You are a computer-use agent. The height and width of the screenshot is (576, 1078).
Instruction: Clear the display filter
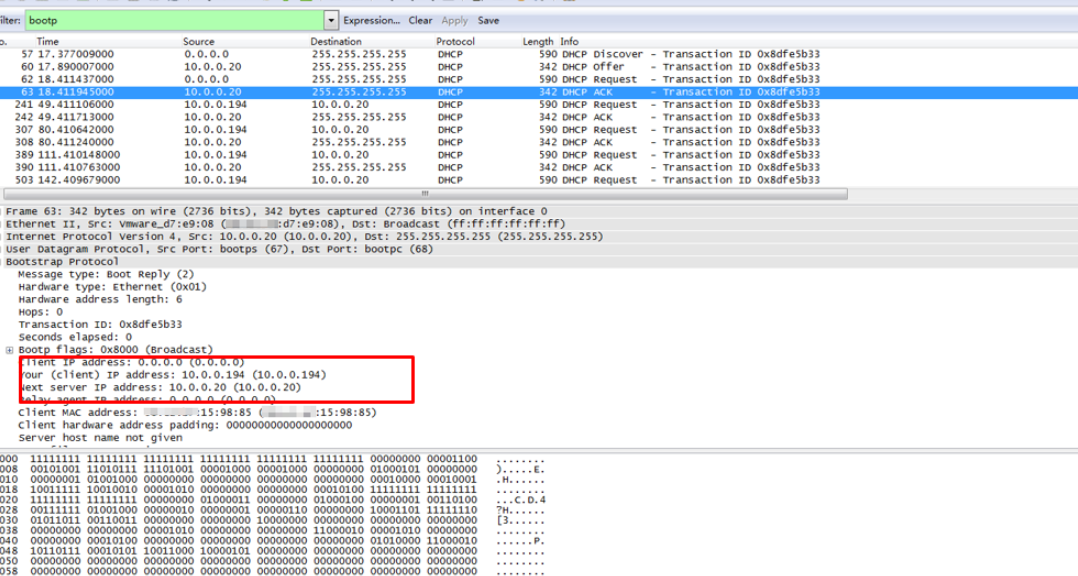tap(420, 21)
